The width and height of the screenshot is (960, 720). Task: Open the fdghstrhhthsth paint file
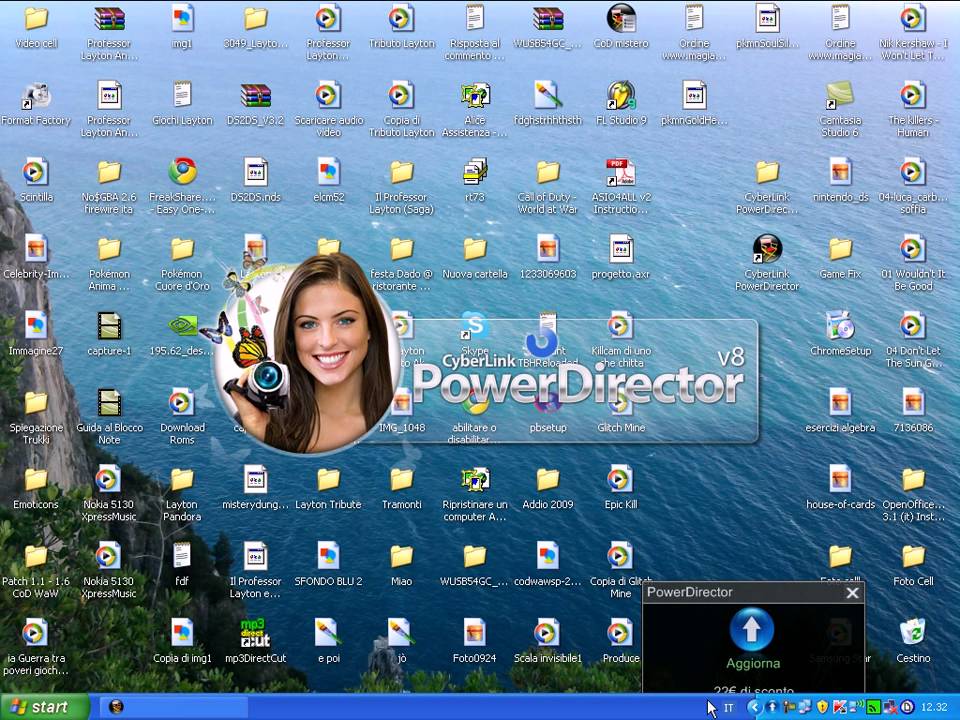pyautogui.click(x=548, y=96)
